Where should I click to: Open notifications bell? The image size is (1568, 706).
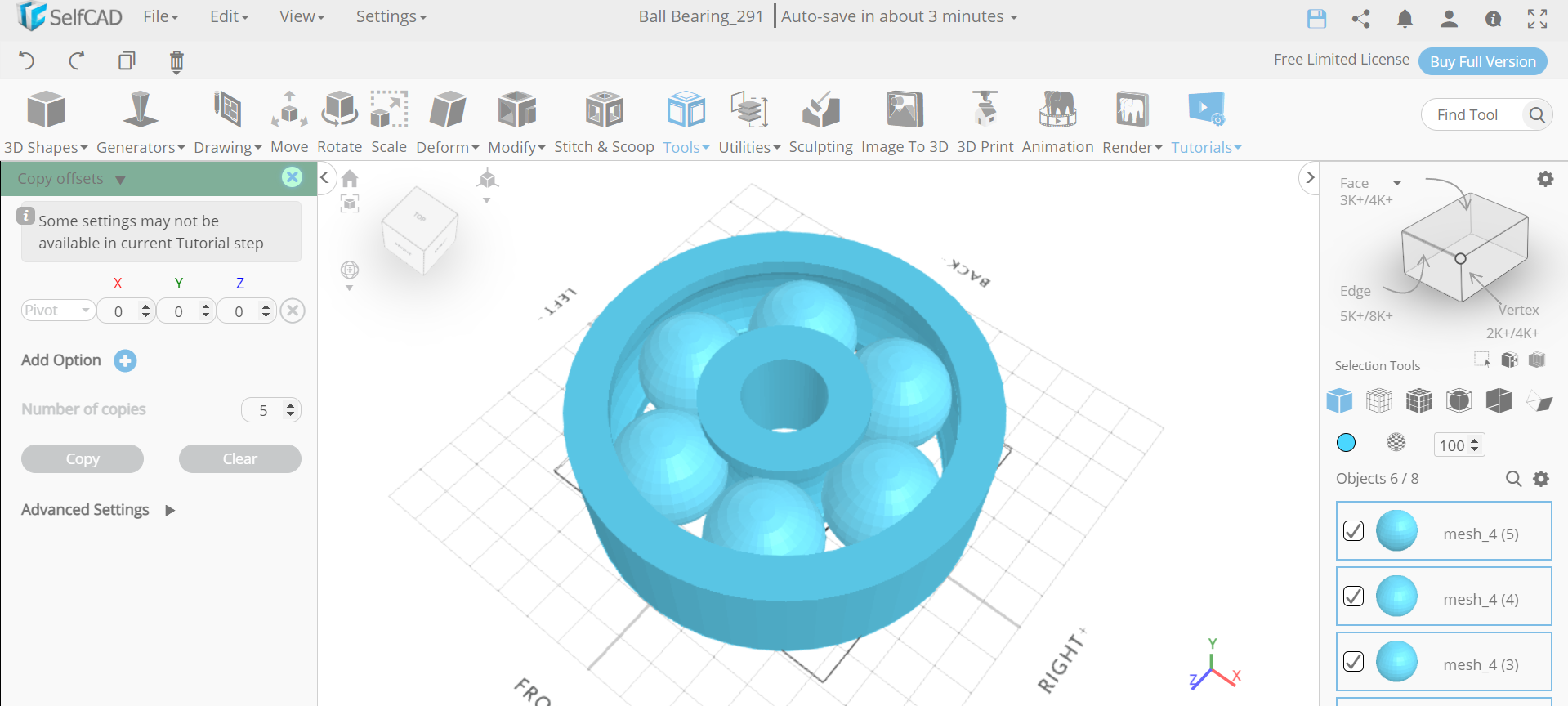point(1405,18)
